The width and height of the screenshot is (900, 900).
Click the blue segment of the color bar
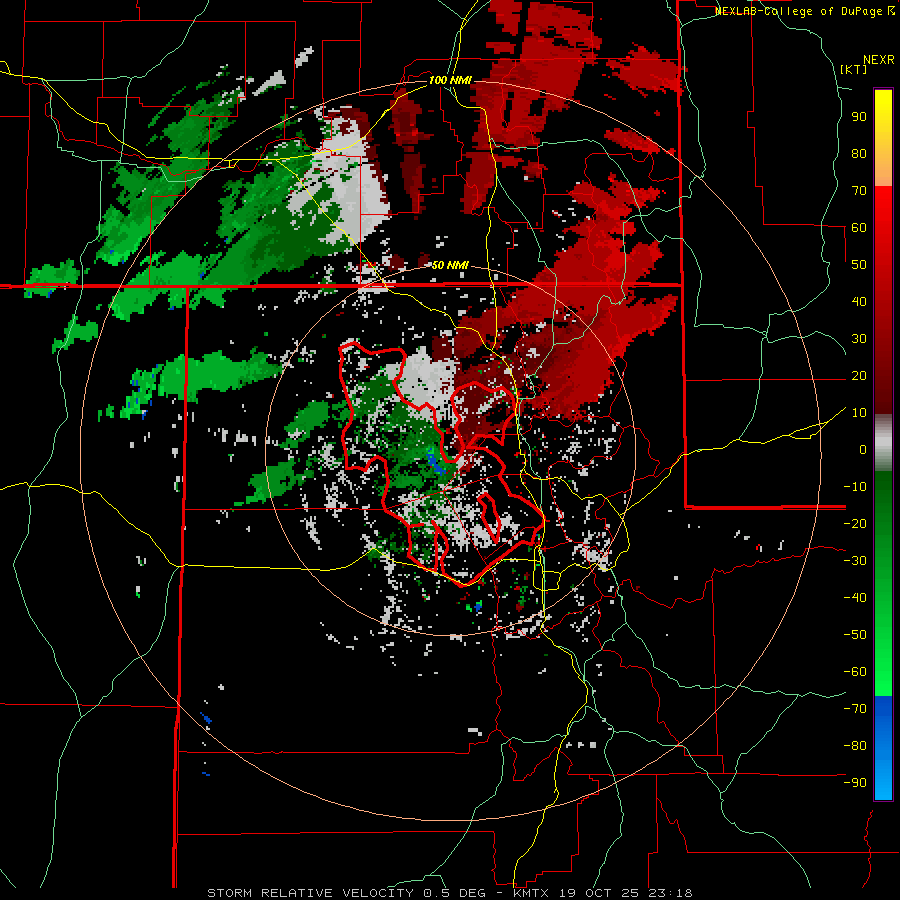(x=883, y=748)
